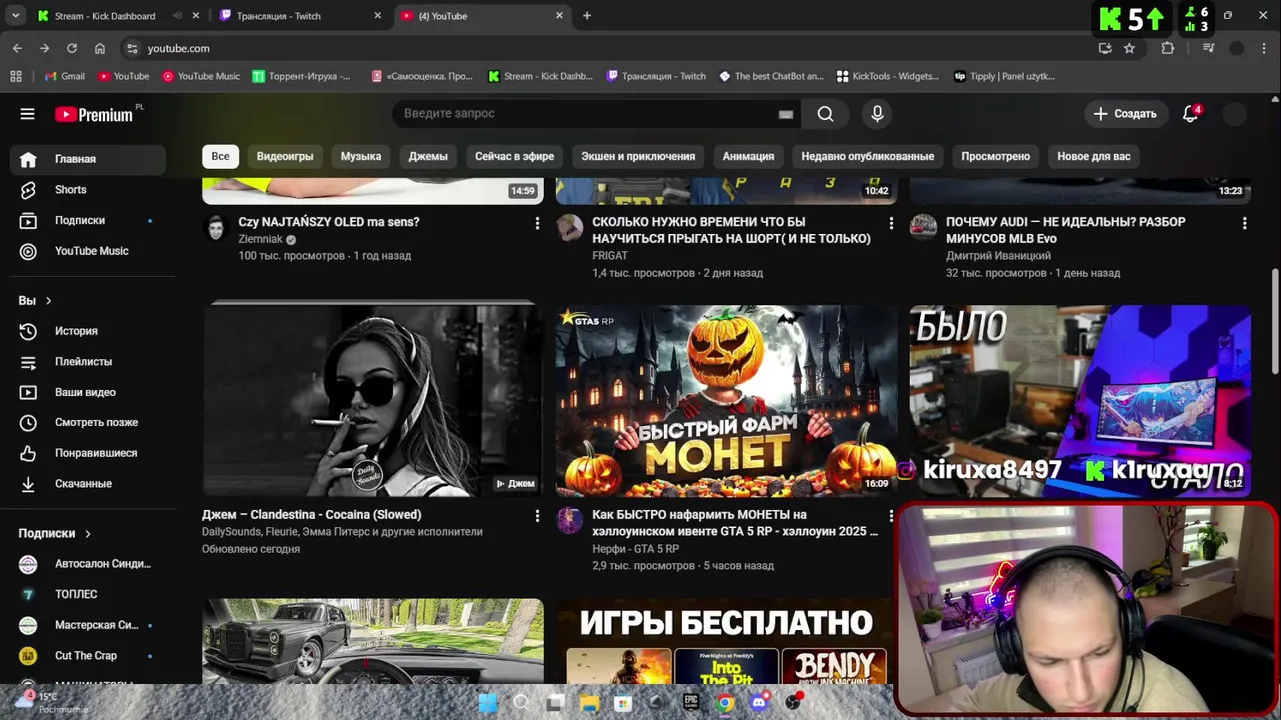
Task: Open the YouTube hamburger guide menu
Action: (x=27, y=114)
